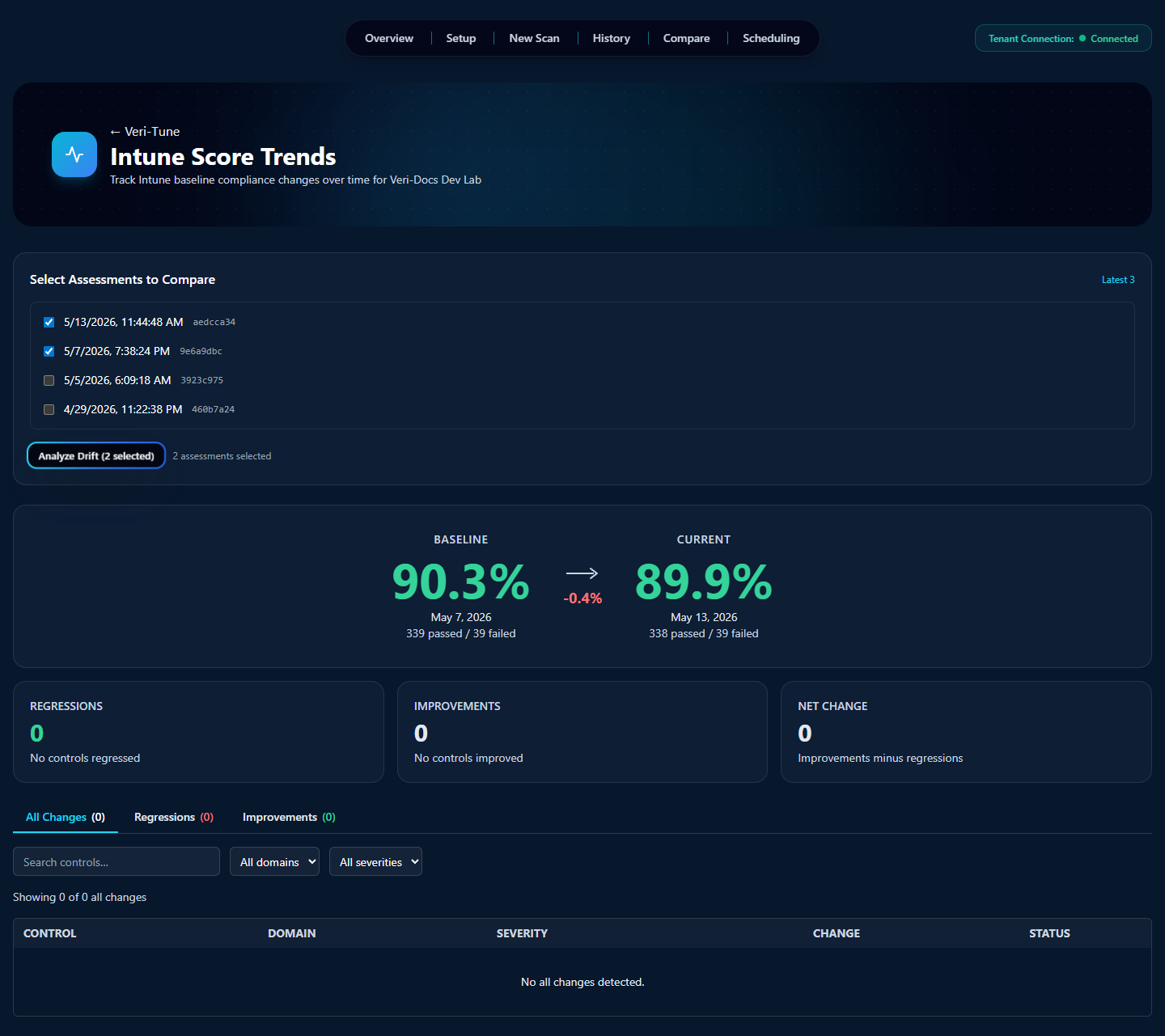Click the DOMAIN column header
Screen dimensions: 1165x1036
click(292, 933)
